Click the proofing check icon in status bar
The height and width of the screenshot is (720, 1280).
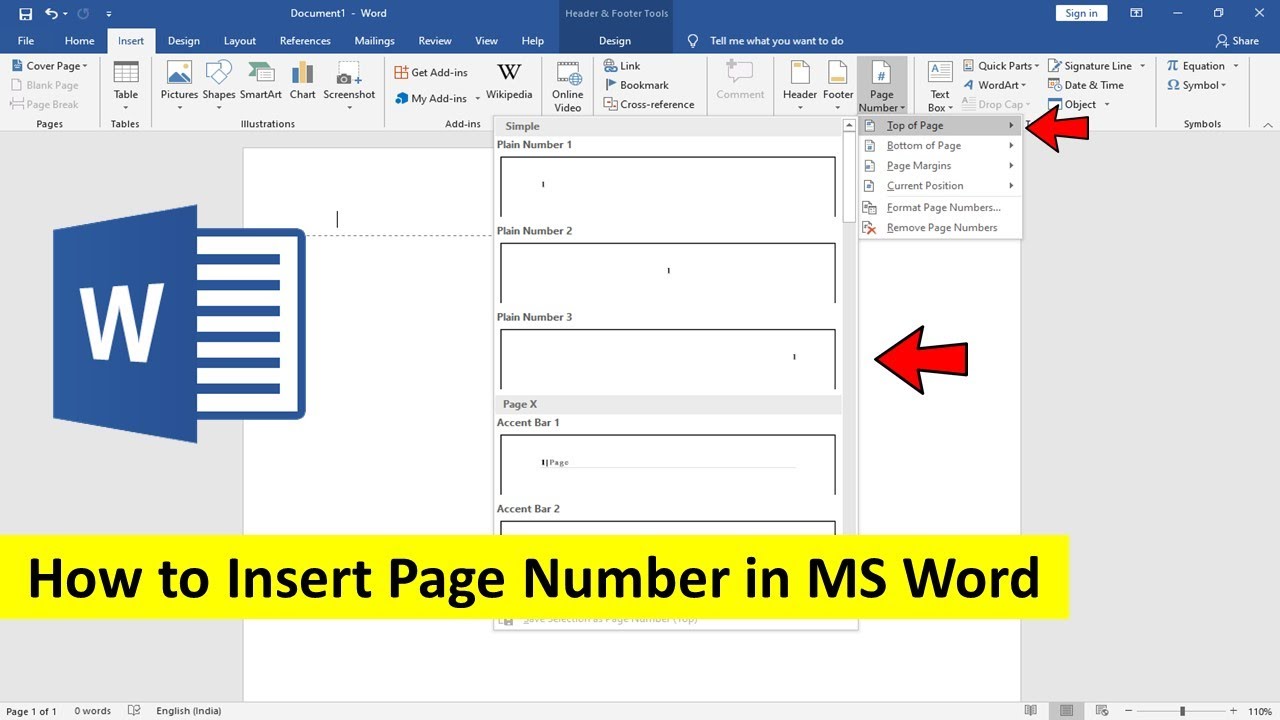(x=134, y=711)
